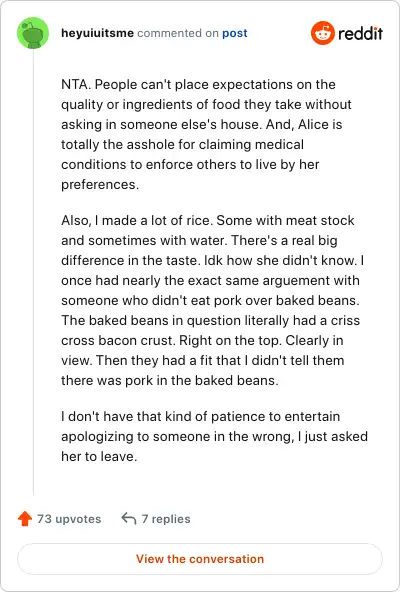Click the closing words "her to leave."
The image size is (400, 592).
tap(99, 456)
